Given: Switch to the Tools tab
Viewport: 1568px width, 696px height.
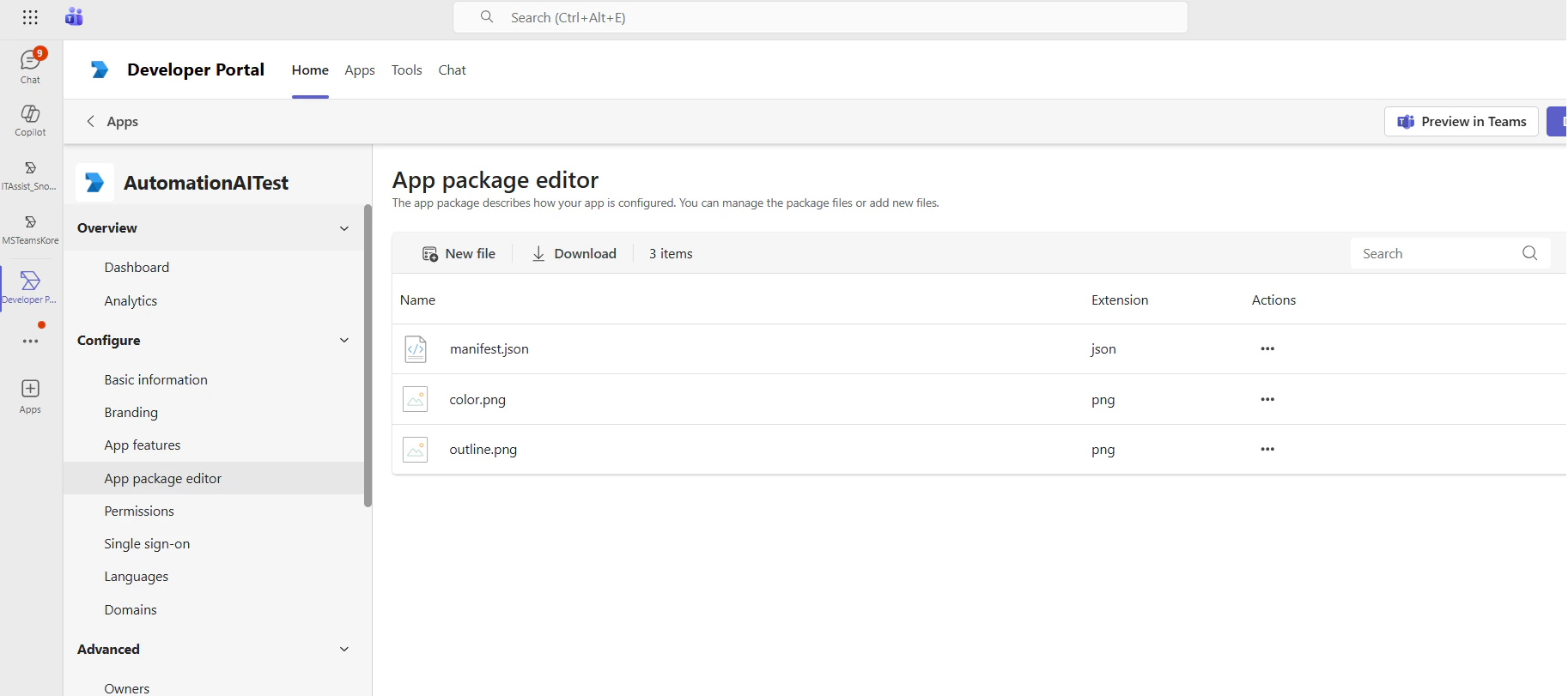Looking at the screenshot, I should pos(407,70).
